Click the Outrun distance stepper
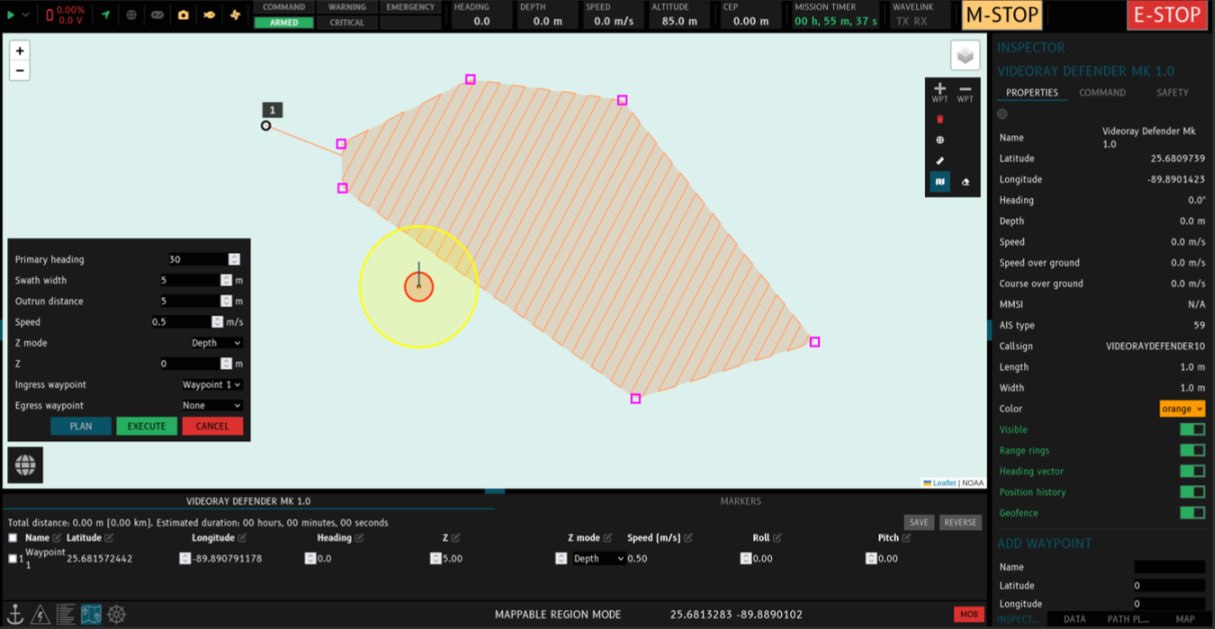This screenshot has height=629, width=1215. [x=226, y=301]
